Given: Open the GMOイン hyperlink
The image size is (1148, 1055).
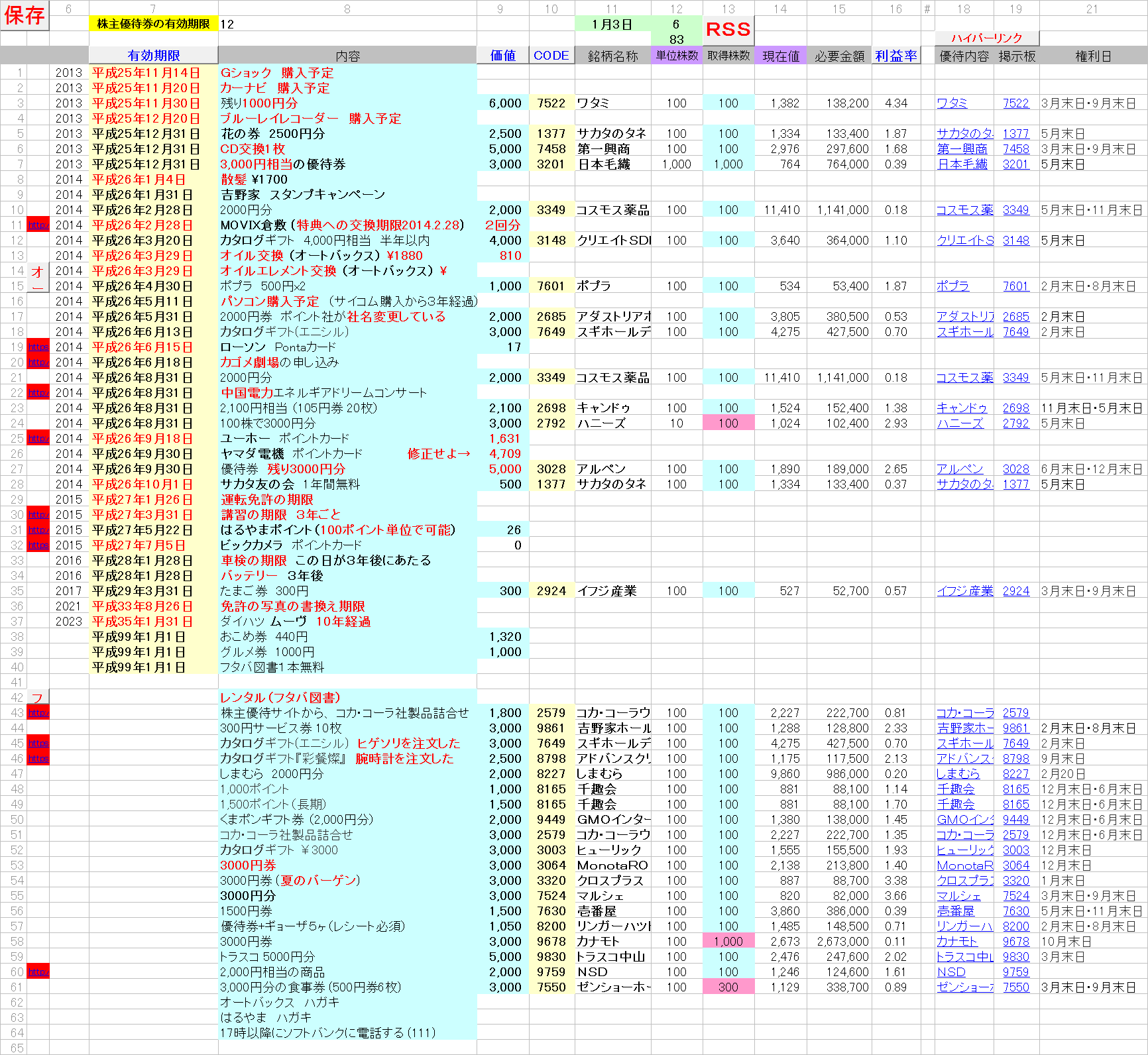Looking at the screenshot, I should 965,820.
